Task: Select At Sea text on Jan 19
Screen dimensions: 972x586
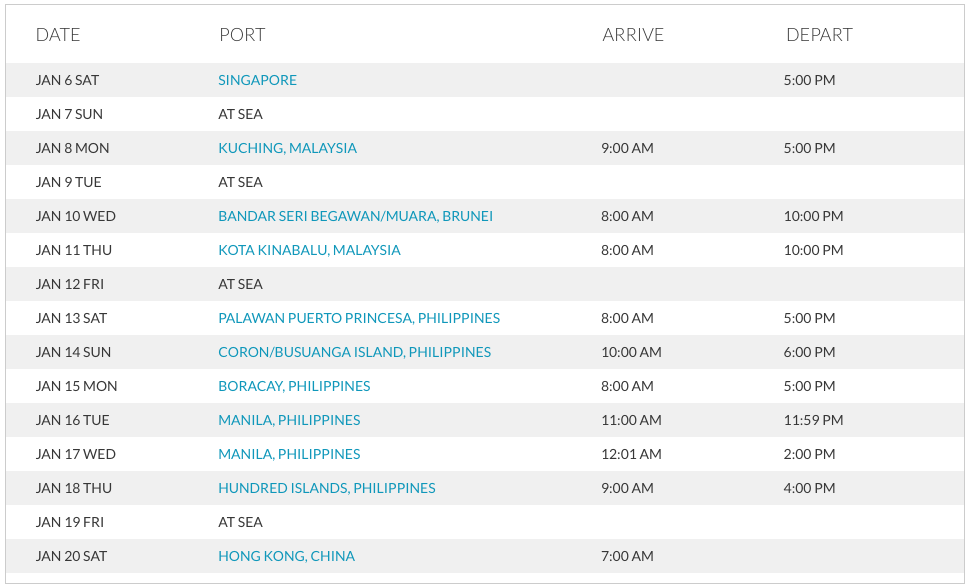Action: click(x=240, y=522)
